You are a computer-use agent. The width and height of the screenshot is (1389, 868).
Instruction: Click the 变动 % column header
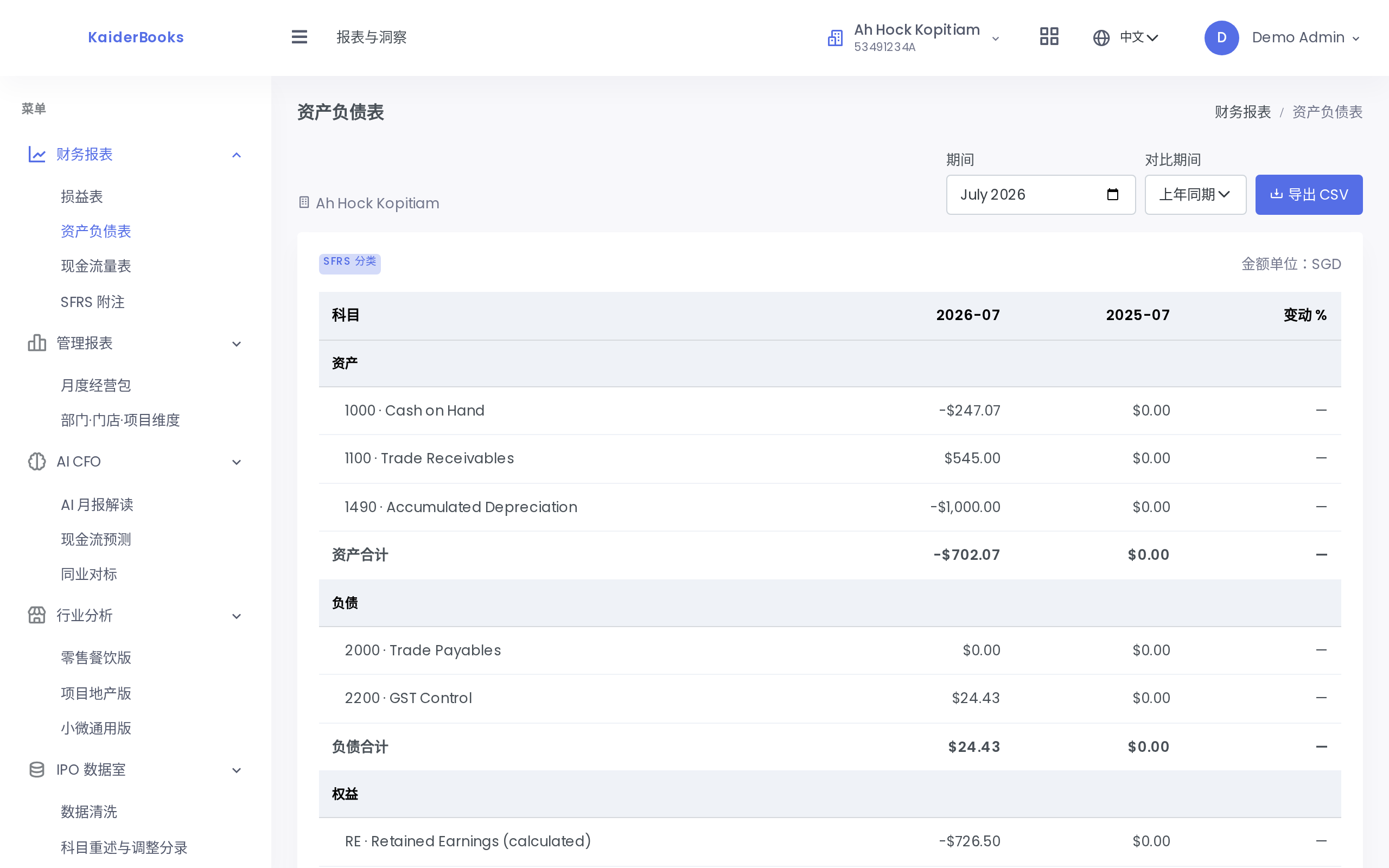1305,315
